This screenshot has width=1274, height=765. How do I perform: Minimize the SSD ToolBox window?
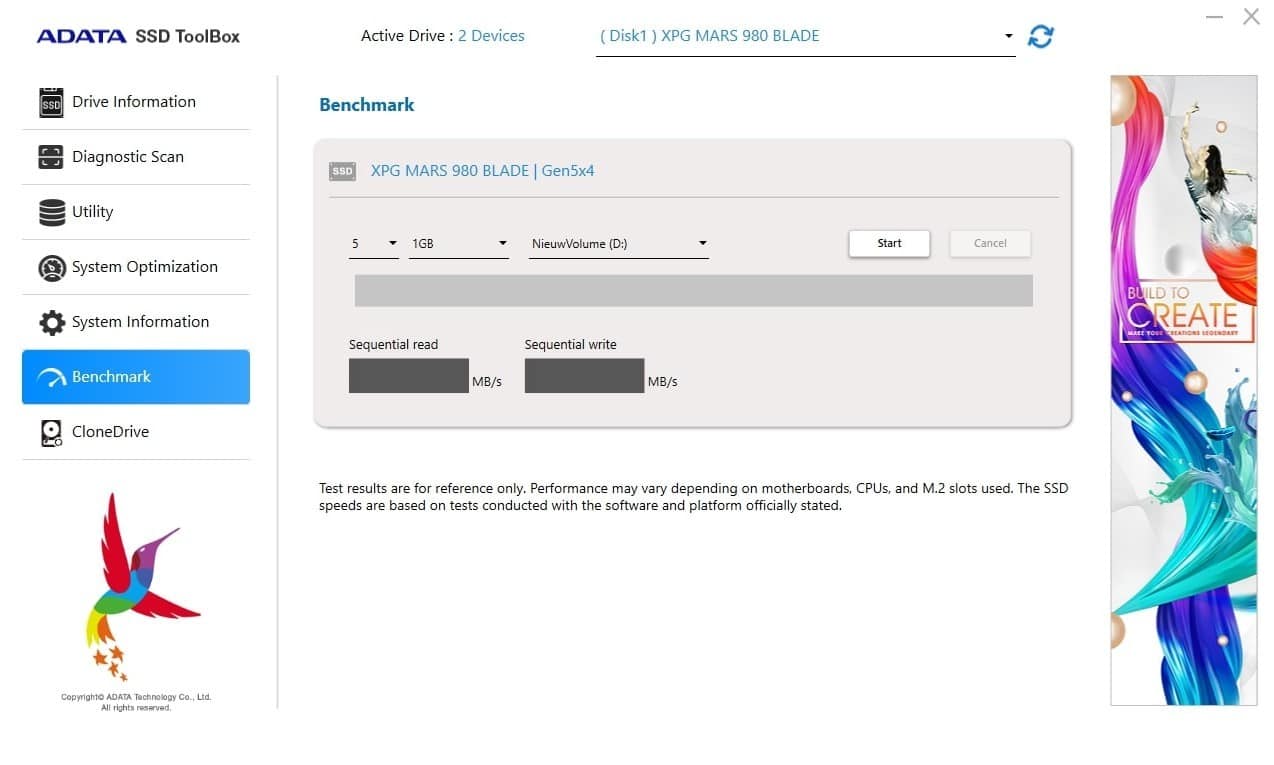tap(1215, 17)
